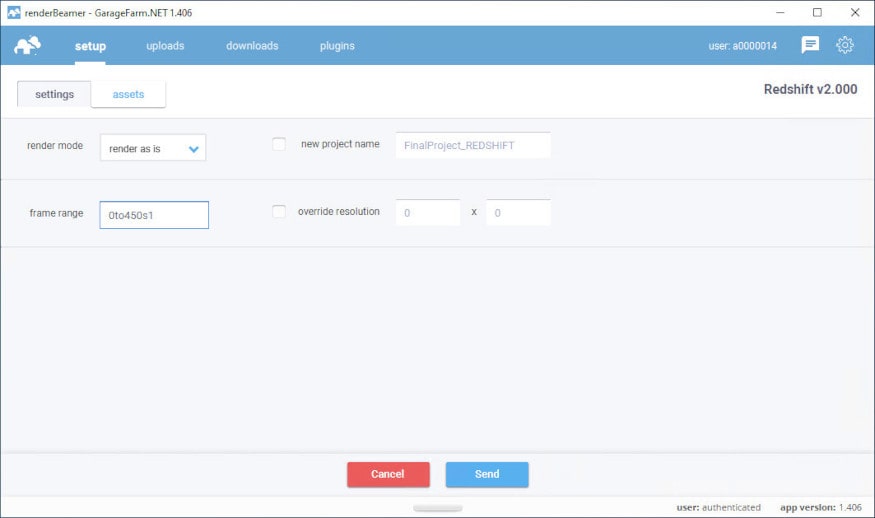Viewport: 875px width, 518px height.
Task: Click the 'user: authenticated' status text
Action: 718,507
